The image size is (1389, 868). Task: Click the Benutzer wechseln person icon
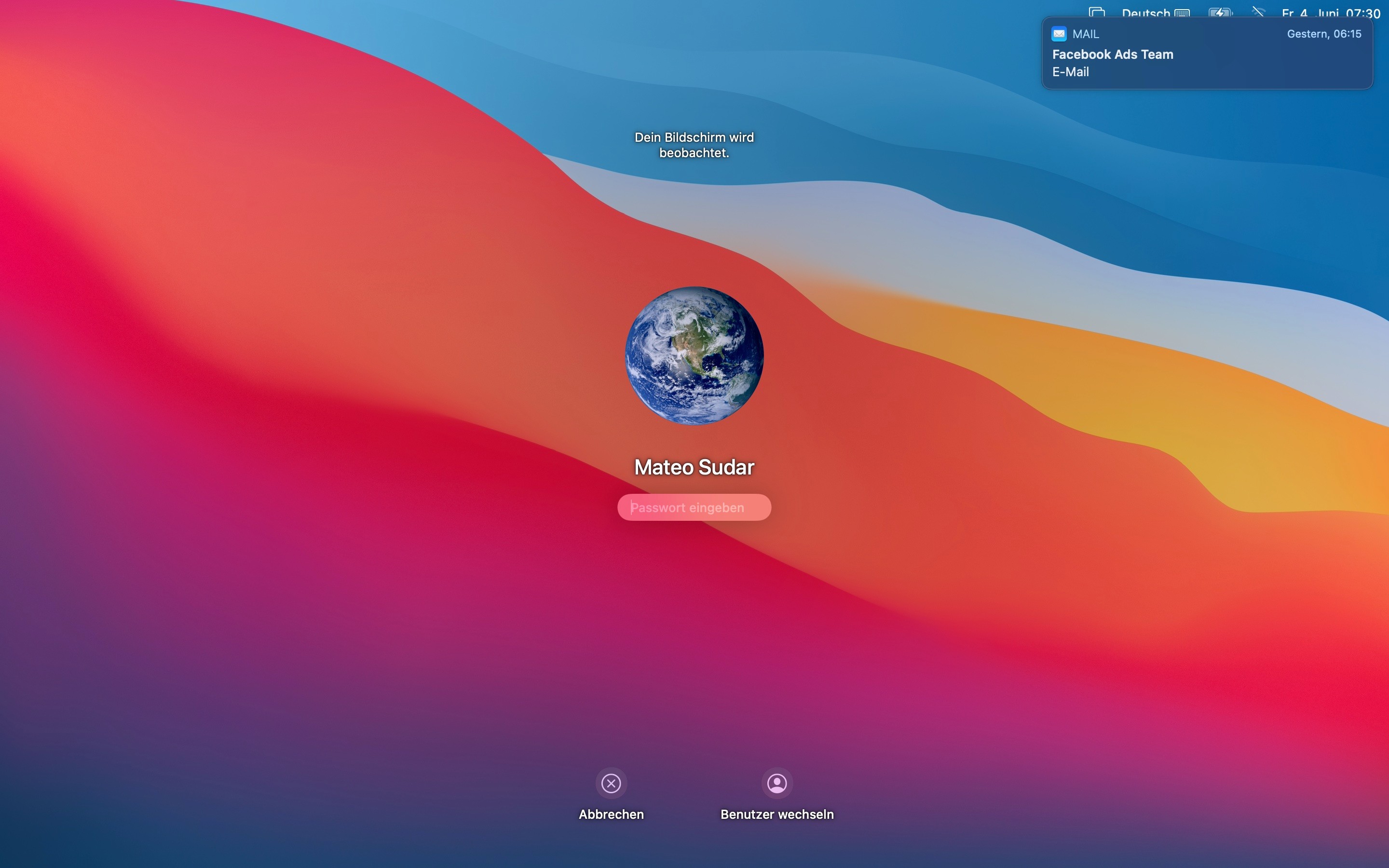tap(776, 783)
